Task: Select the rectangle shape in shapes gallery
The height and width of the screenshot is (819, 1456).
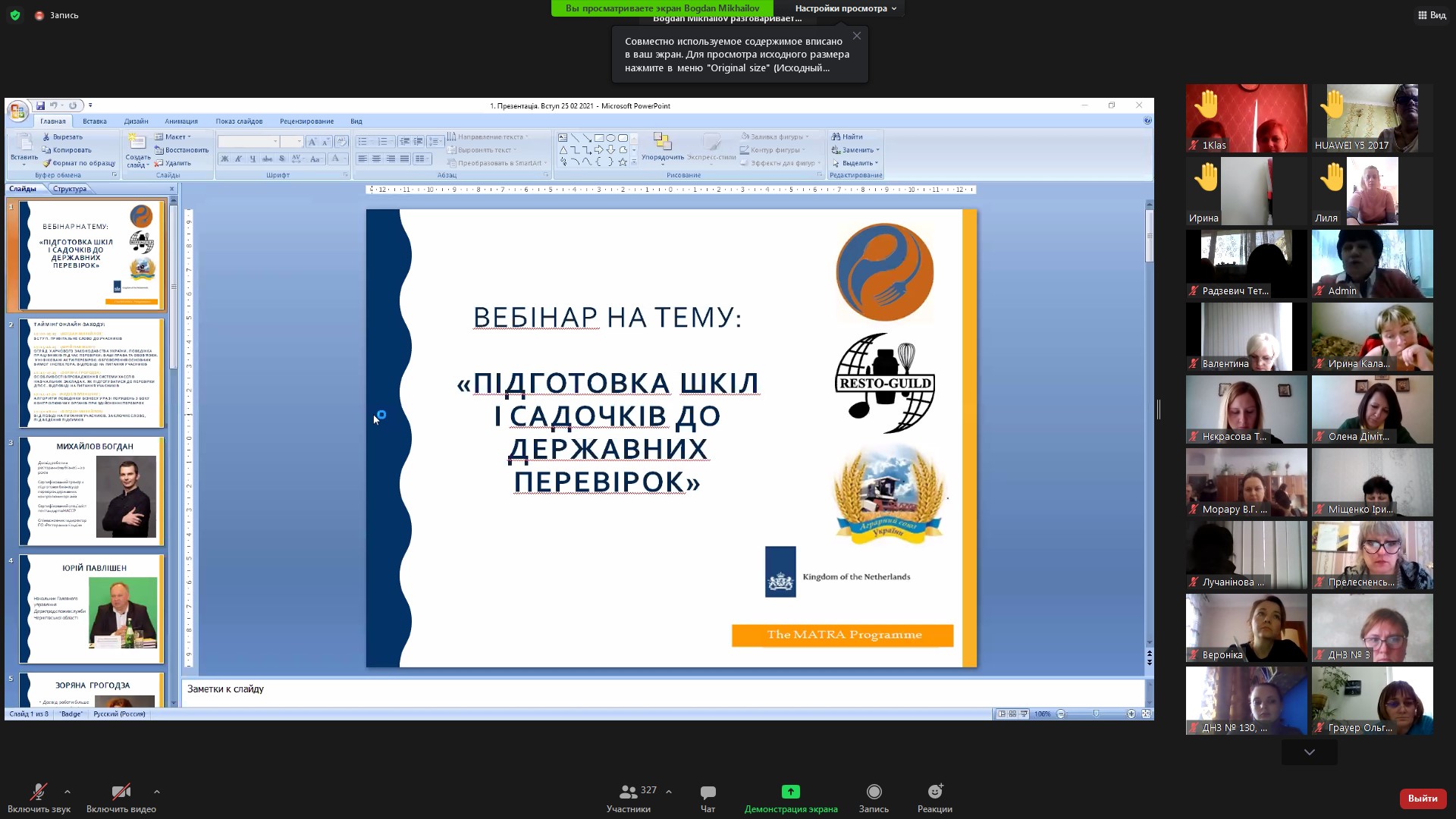Action: tap(598, 138)
